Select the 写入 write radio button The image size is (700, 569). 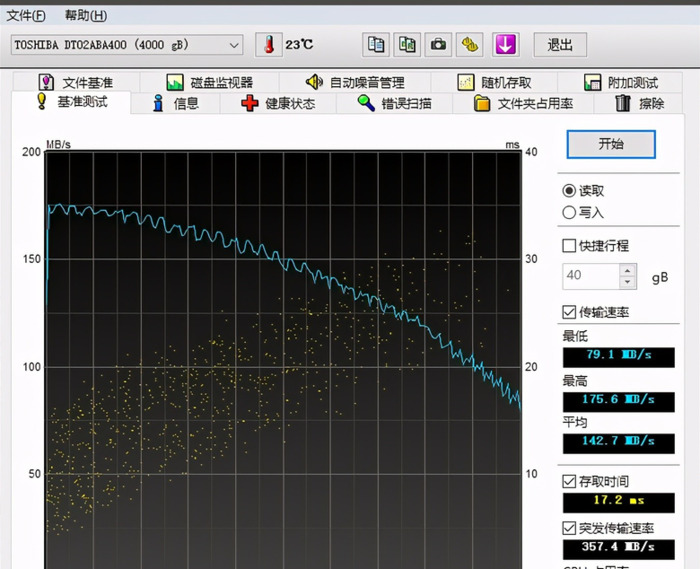pos(569,212)
